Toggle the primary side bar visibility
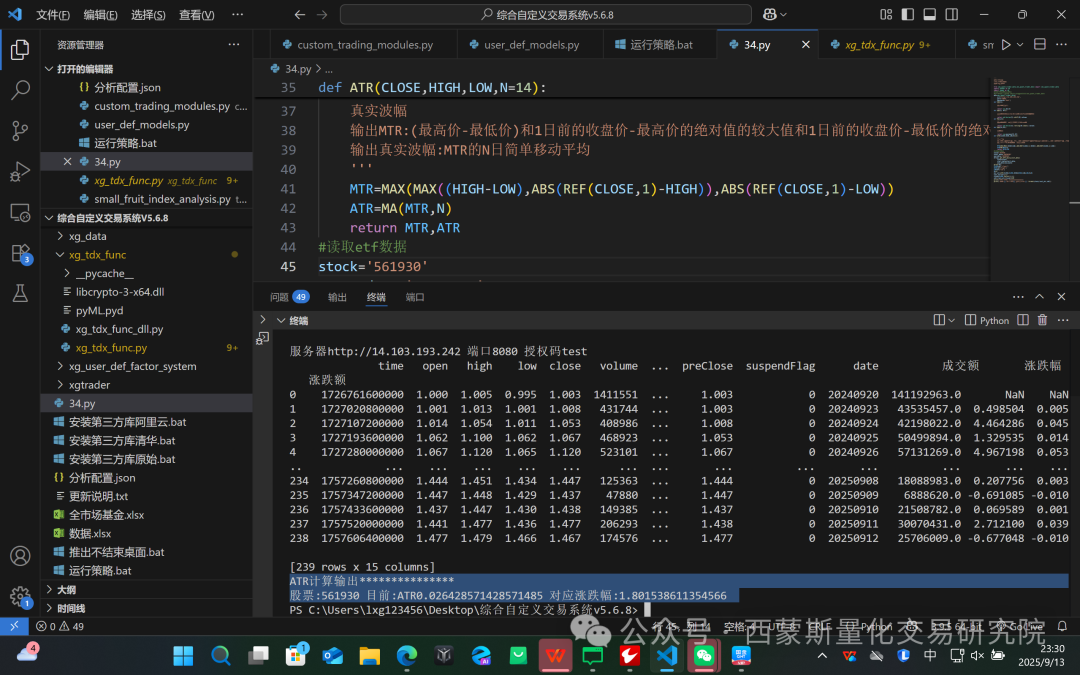The image size is (1080, 675). point(908,14)
